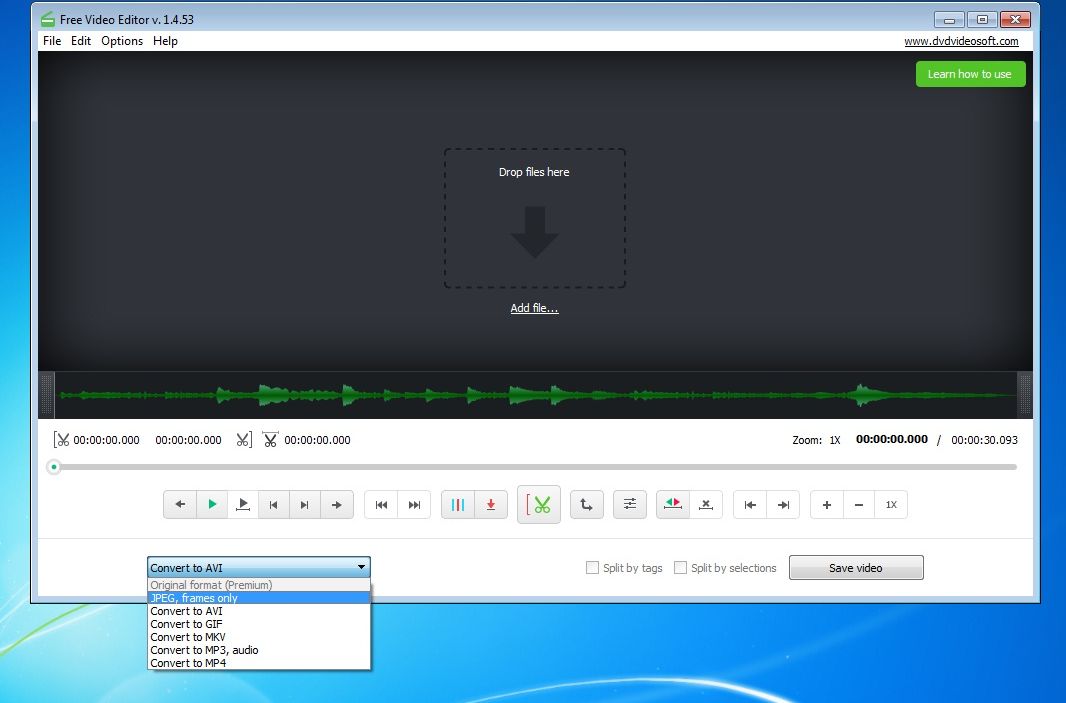Close the Free Video Editor window

[1016, 20]
